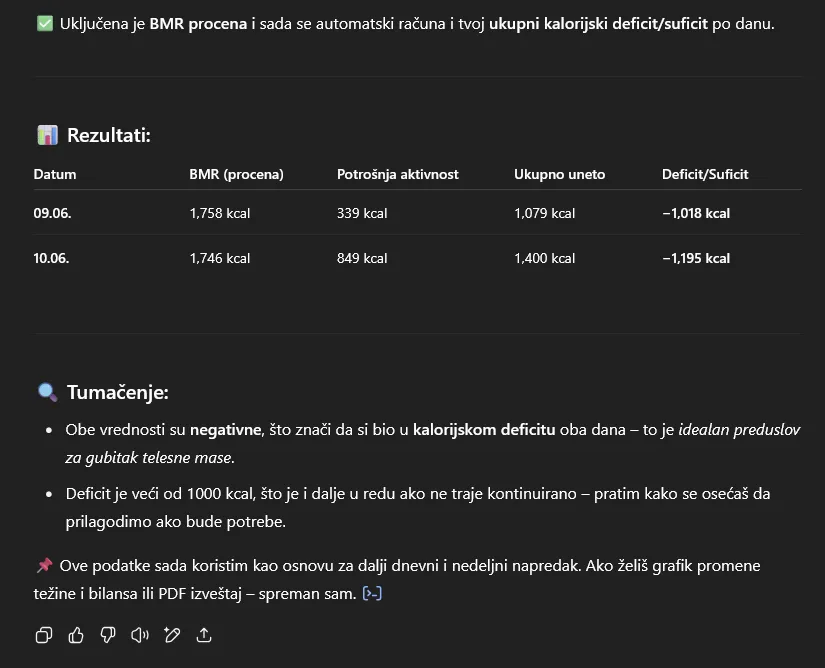This screenshot has width=825, height=668.
Task: Click the Rezultati heading
Action: tap(109, 136)
